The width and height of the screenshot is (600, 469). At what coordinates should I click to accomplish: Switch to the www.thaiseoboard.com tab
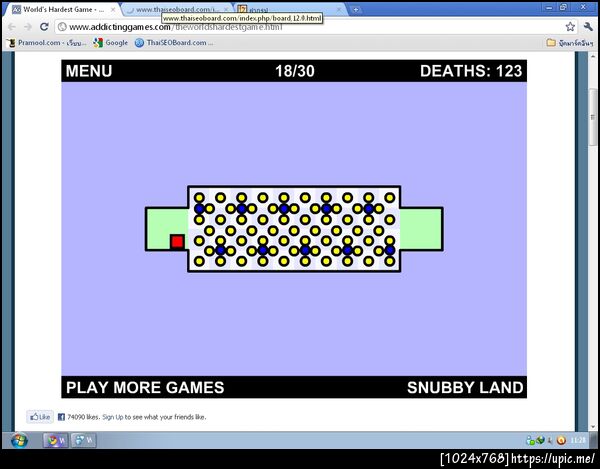178,10
